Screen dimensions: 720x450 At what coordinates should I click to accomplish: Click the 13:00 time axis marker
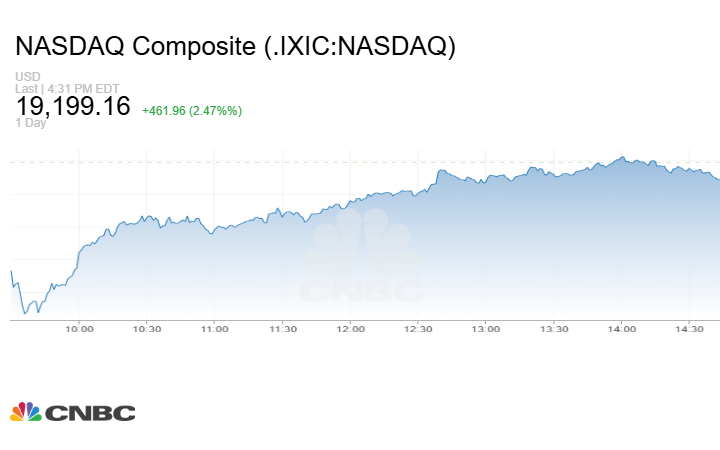tap(486, 328)
